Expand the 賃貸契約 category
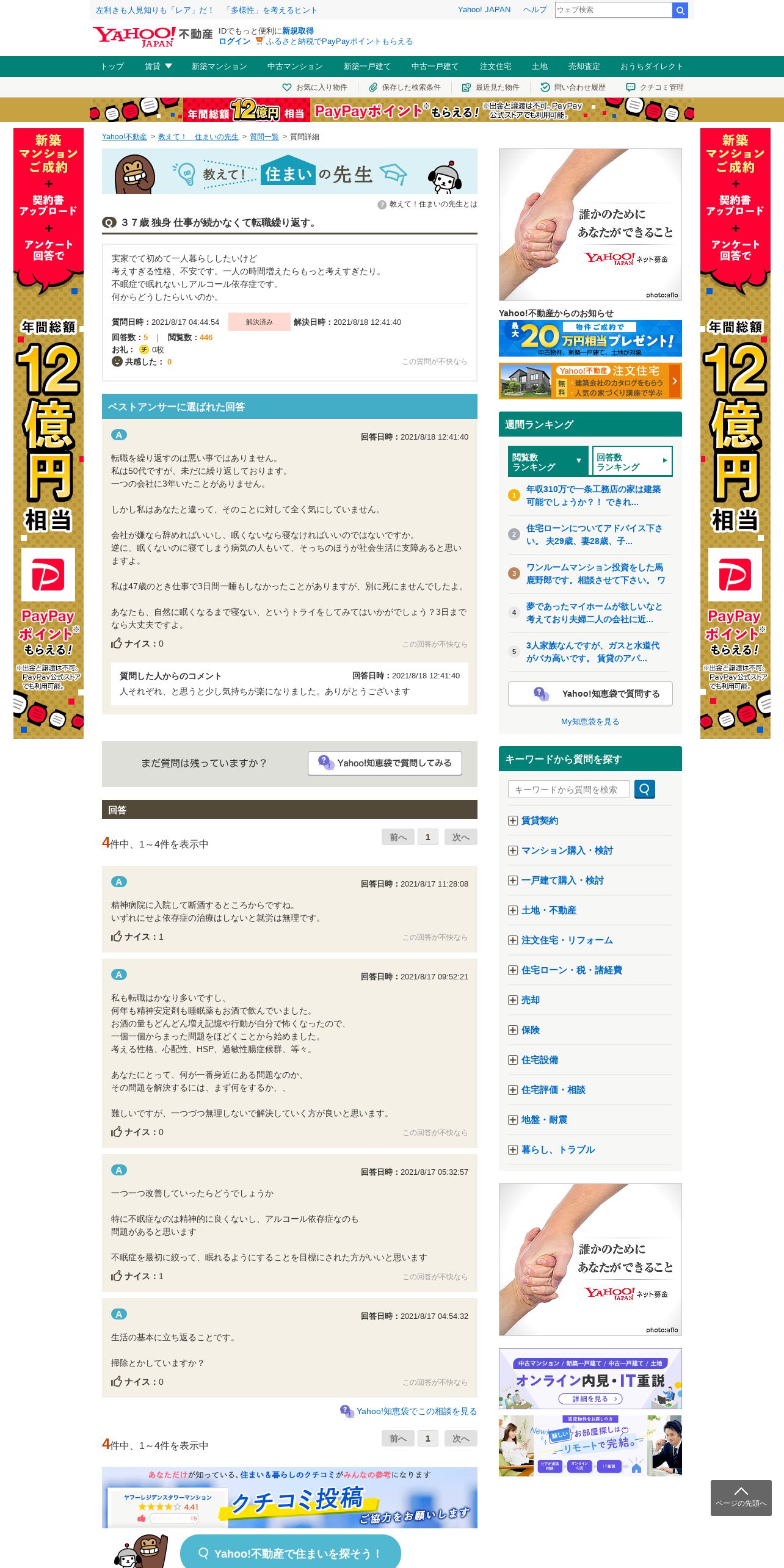784x1568 pixels. (513, 821)
